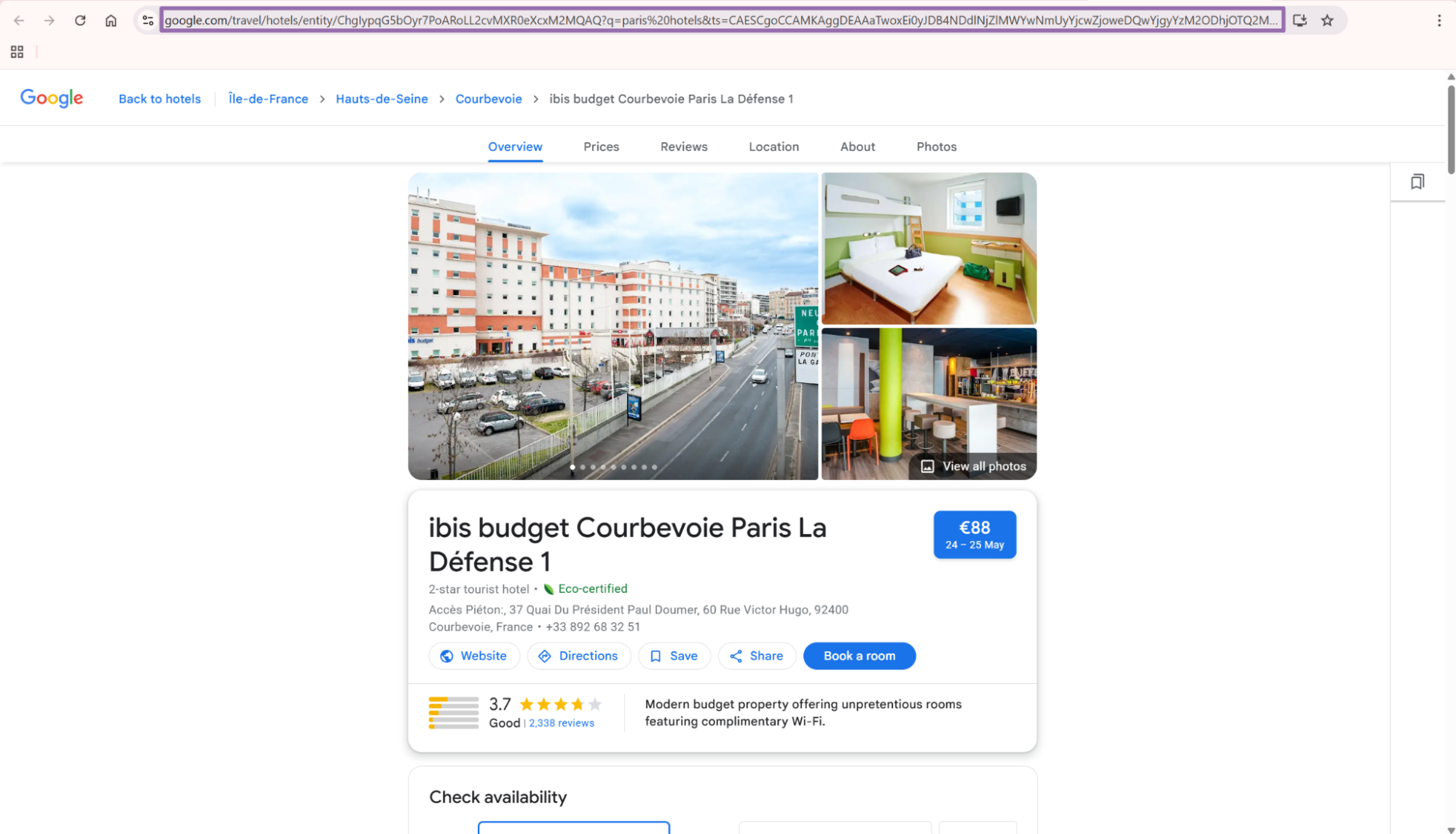Share this hotel listing

757,656
